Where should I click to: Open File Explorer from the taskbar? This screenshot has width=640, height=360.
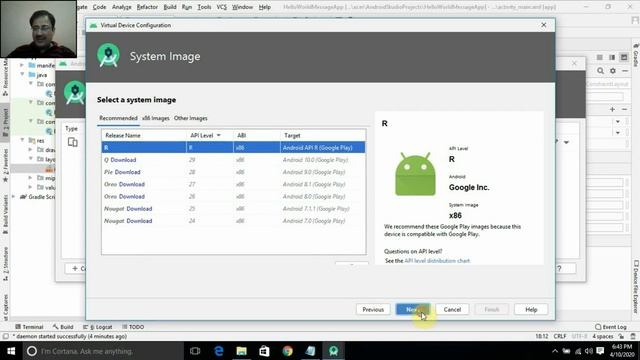(242, 351)
